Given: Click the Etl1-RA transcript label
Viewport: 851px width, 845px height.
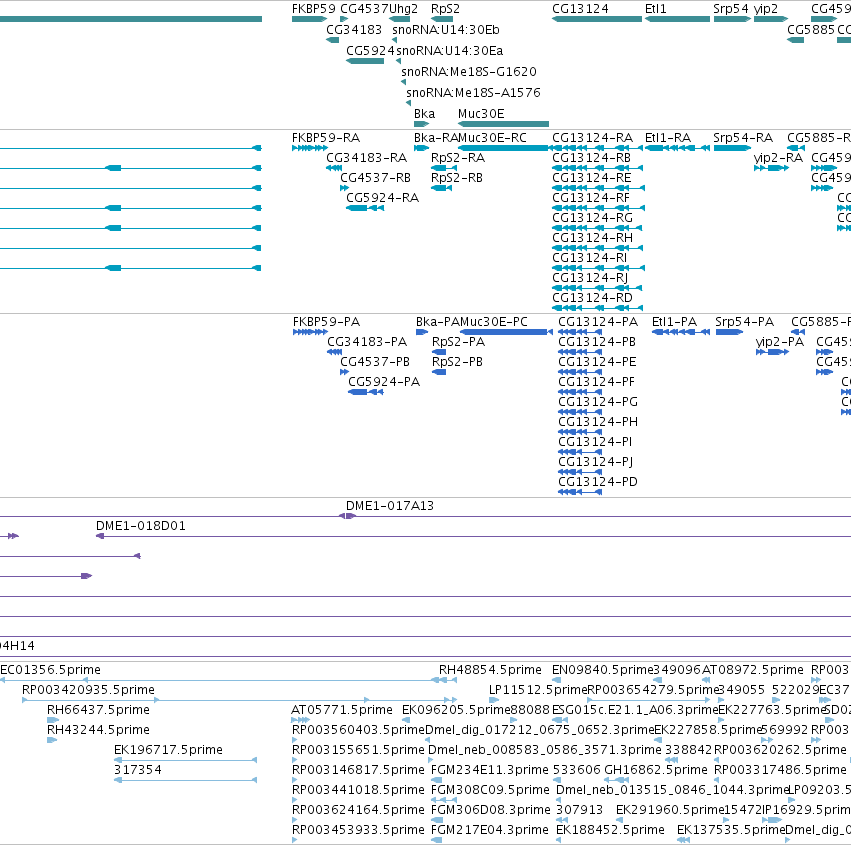Looking at the screenshot, I should click(x=668, y=138).
